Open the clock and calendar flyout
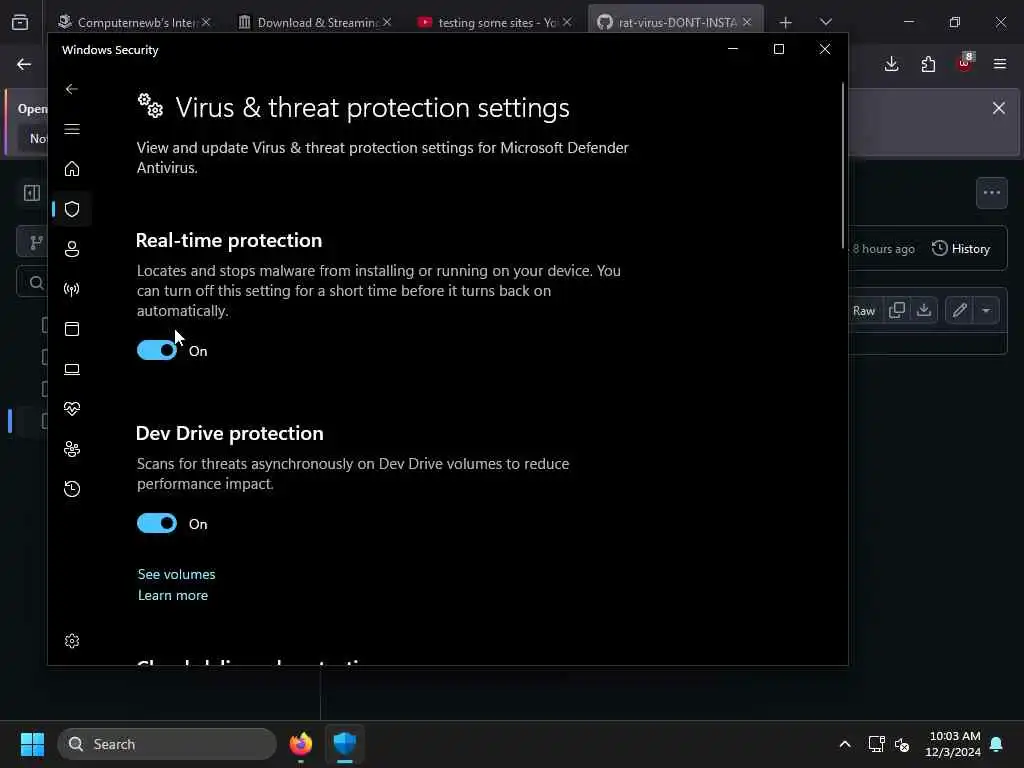 pyautogui.click(x=953, y=744)
